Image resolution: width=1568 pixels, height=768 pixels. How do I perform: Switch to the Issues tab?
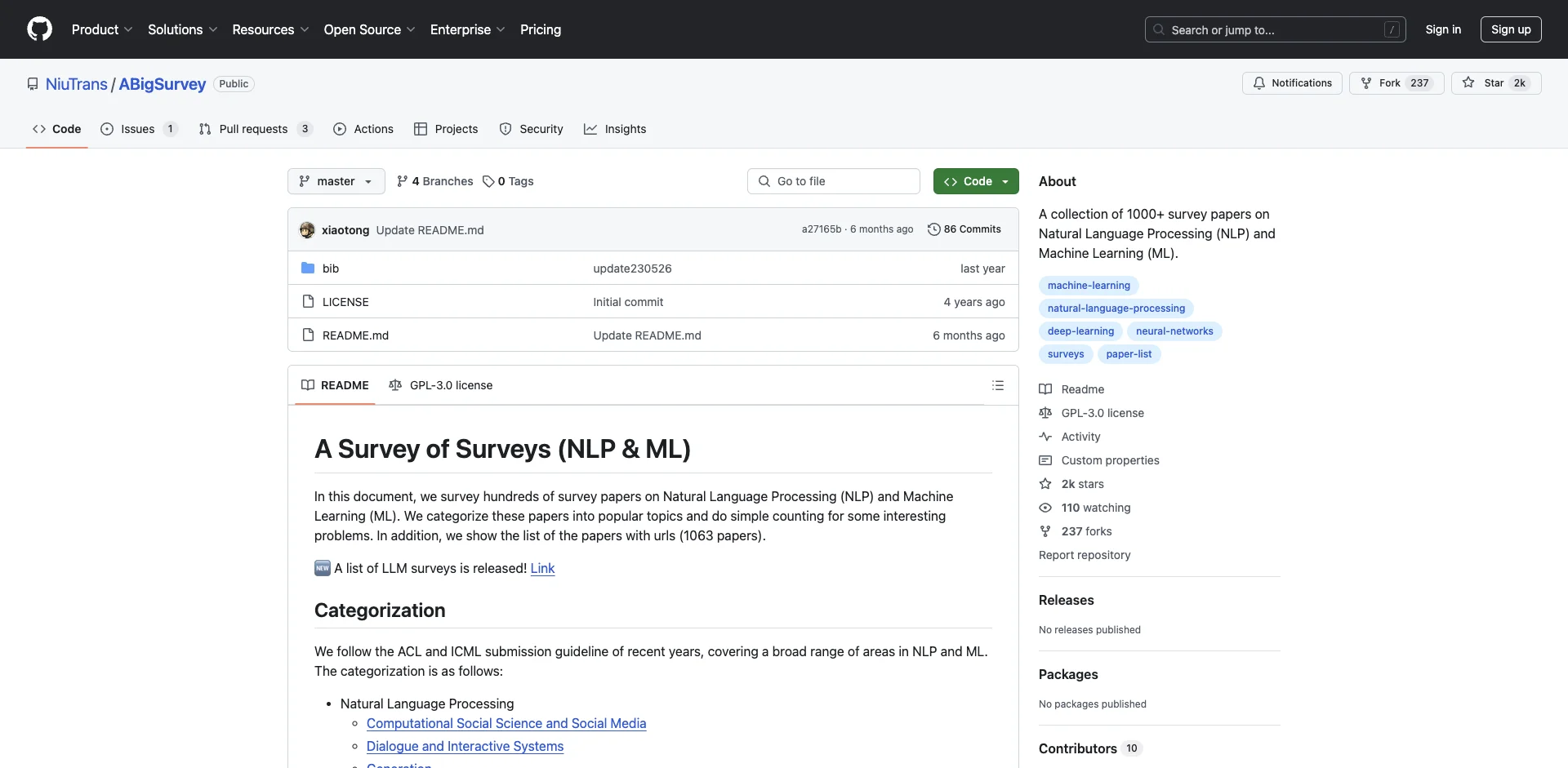[139, 129]
